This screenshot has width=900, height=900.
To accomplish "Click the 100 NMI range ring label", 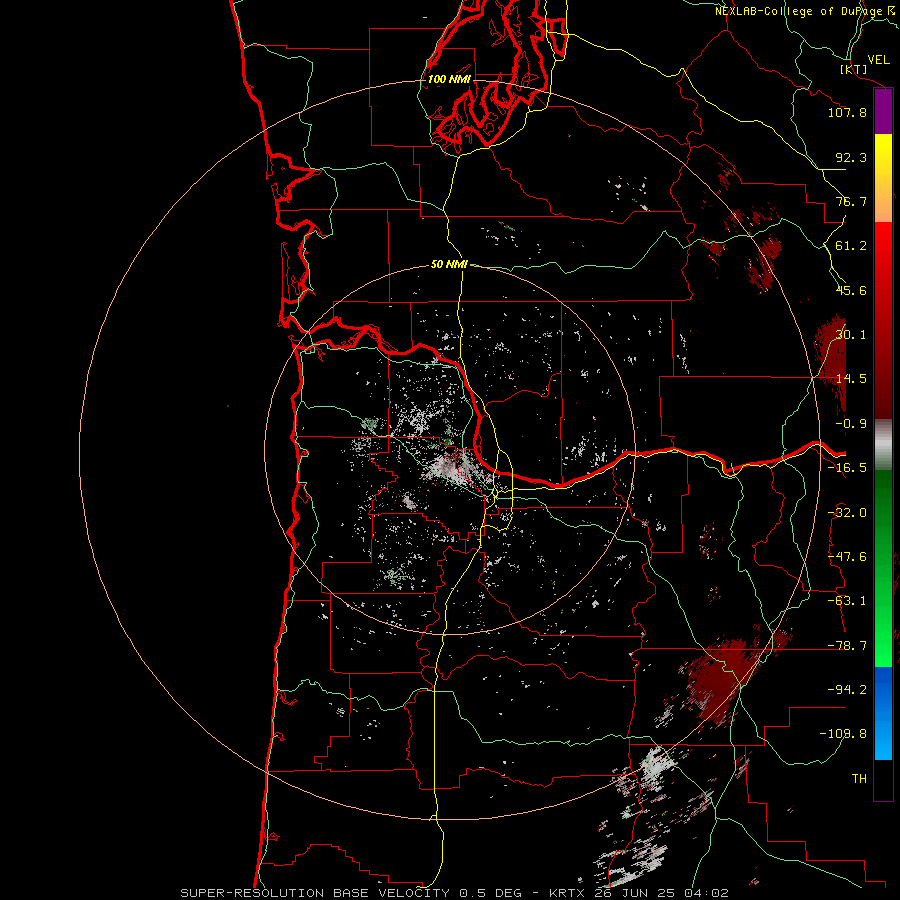I will 449,79.
